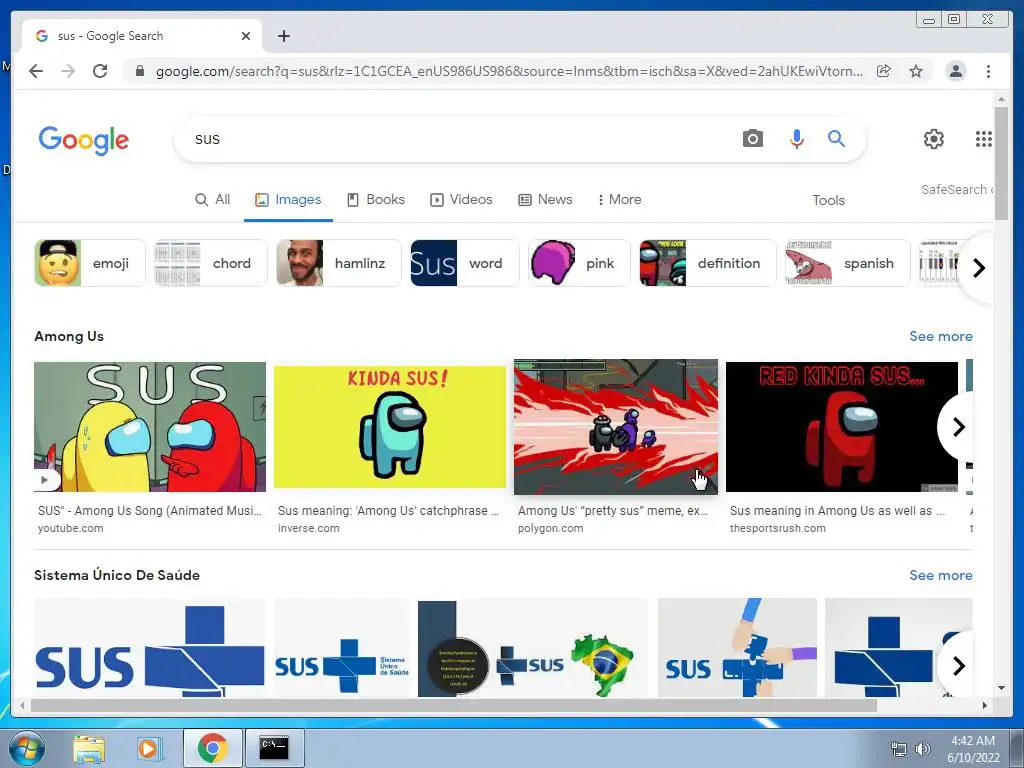This screenshot has width=1024, height=768.
Task: Select the Images tab
Action: tap(288, 200)
